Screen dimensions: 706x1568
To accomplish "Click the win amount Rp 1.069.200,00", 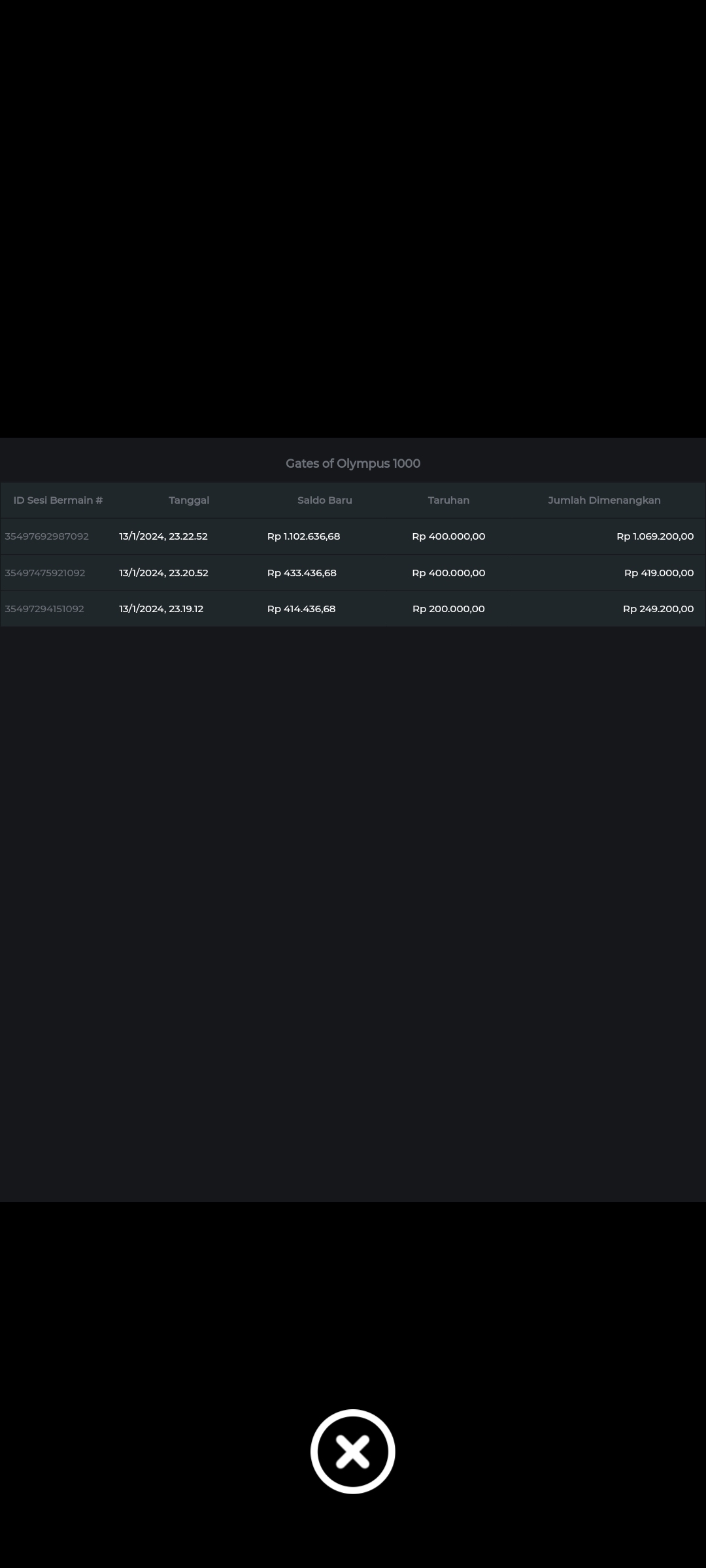I will tap(655, 536).
